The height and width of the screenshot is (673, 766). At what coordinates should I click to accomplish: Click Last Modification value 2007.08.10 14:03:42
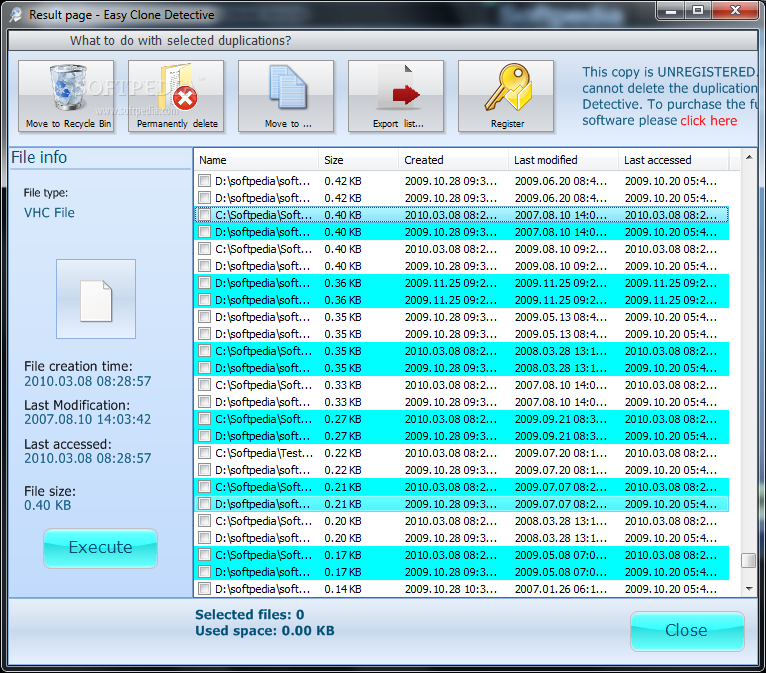[87, 419]
